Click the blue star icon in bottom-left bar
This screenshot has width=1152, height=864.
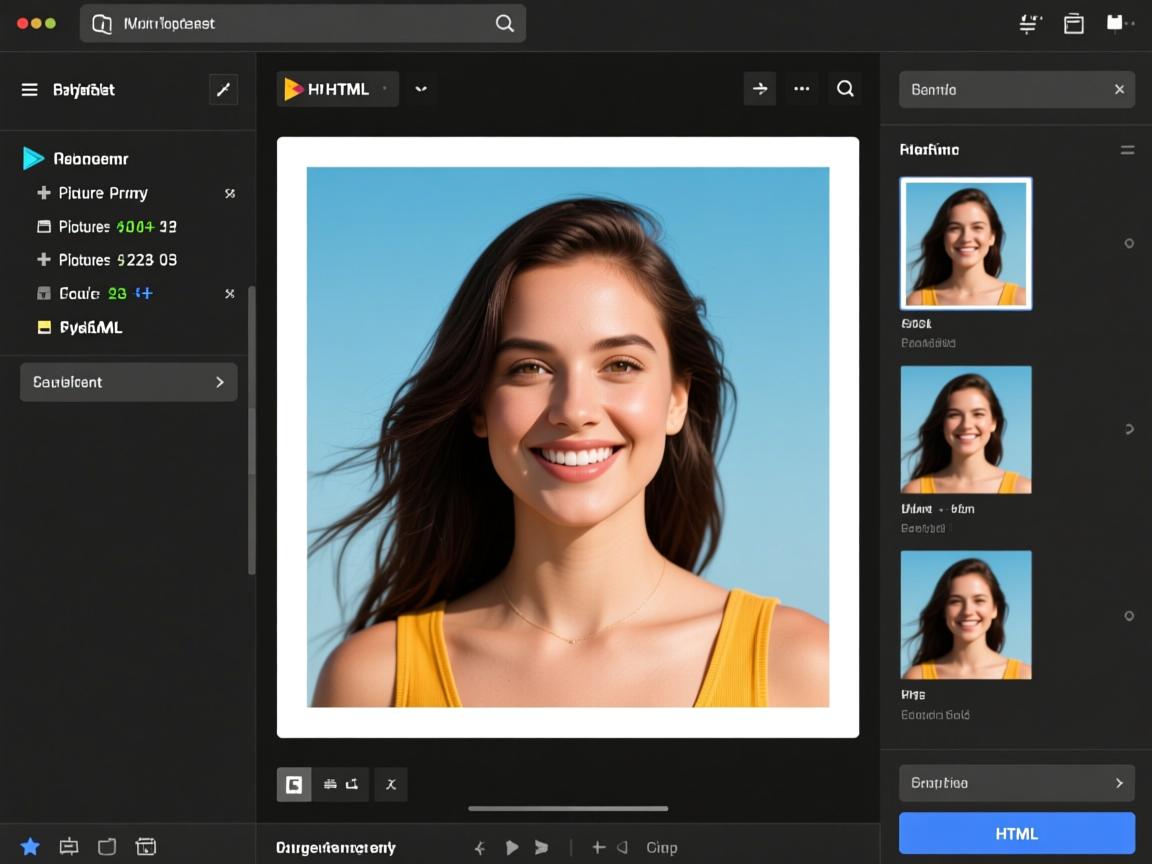click(30, 847)
